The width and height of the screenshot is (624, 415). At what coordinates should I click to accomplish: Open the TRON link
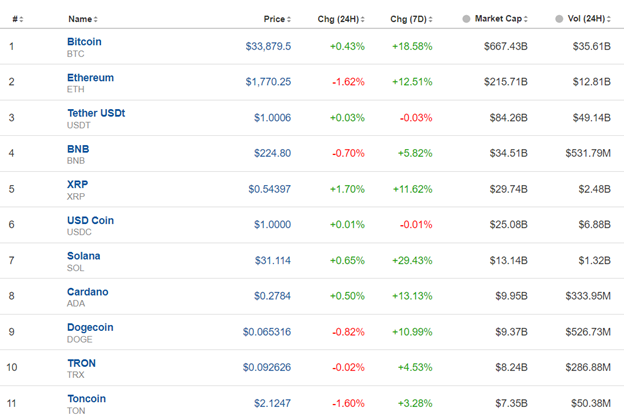tap(82, 363)
